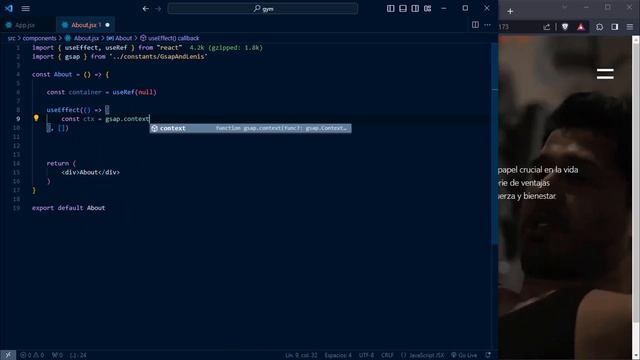Click the unsaved dot on About.jsx tab
640x360 pixels.
107,25
